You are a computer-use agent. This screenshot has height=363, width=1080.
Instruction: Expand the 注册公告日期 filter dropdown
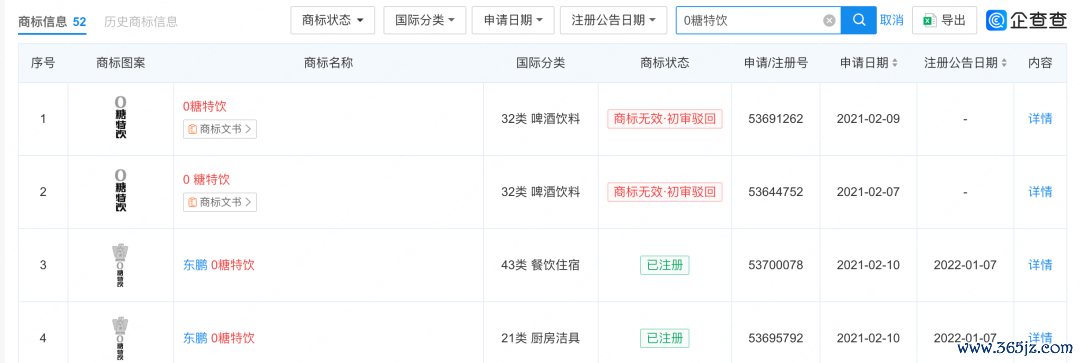614,20
